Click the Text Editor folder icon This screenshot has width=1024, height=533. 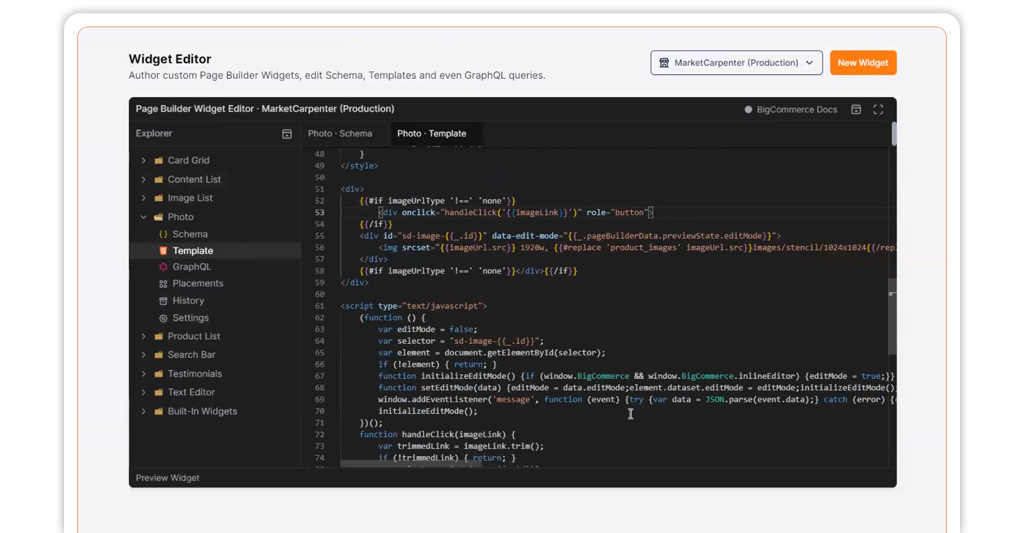click(159, 393)
